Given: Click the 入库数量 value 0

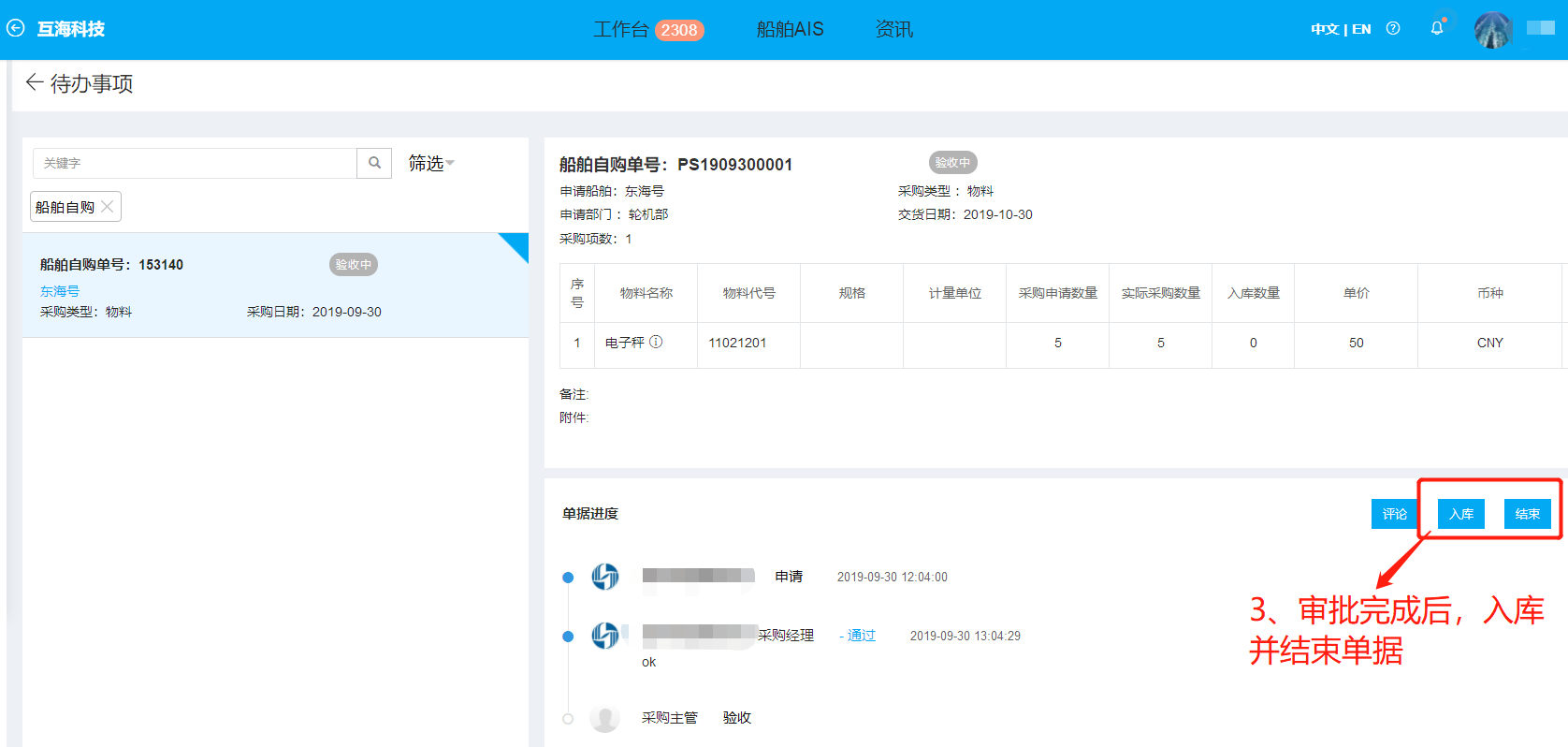Looking at the screenshot, I should [x=1254, y=343].
